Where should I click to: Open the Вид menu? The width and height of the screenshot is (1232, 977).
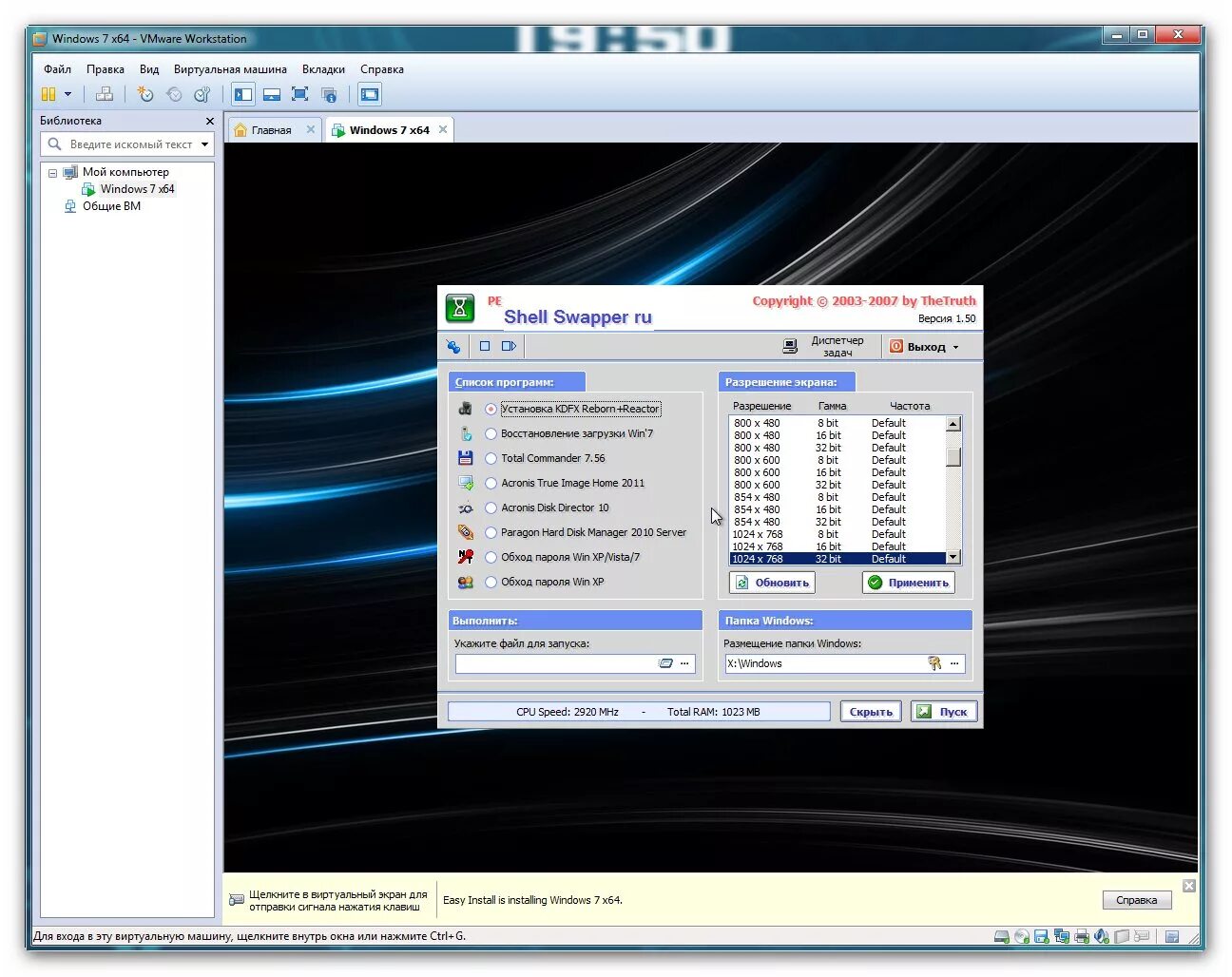pyautogui.click(x=149, y=69)
